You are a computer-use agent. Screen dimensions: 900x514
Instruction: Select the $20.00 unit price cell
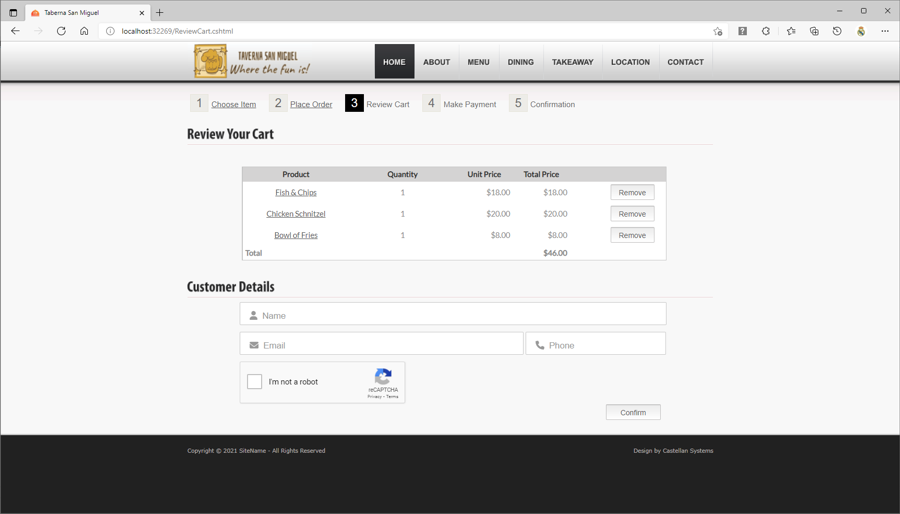[498, 214]
